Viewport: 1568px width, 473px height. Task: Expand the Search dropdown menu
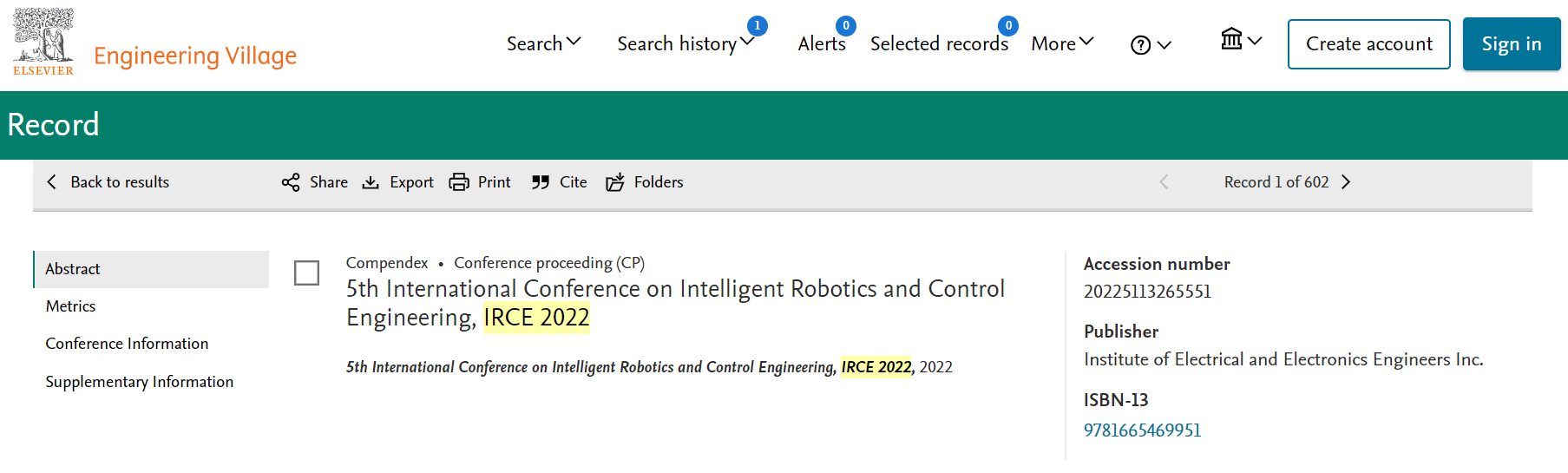pyautogui.click(x=544, y=43)
